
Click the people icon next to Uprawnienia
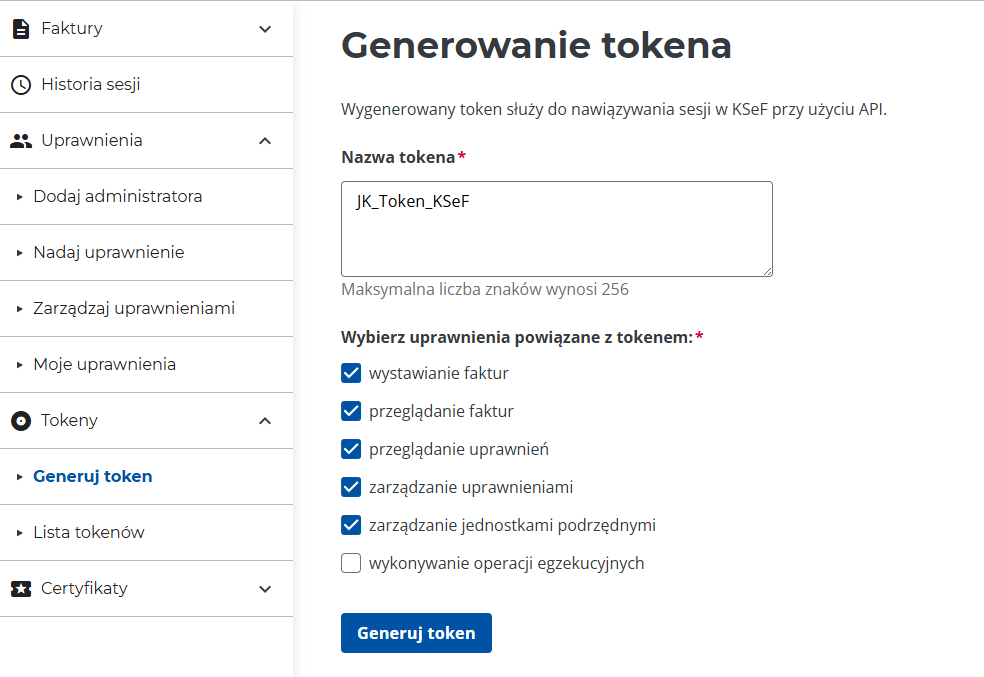tap(22, 140)
